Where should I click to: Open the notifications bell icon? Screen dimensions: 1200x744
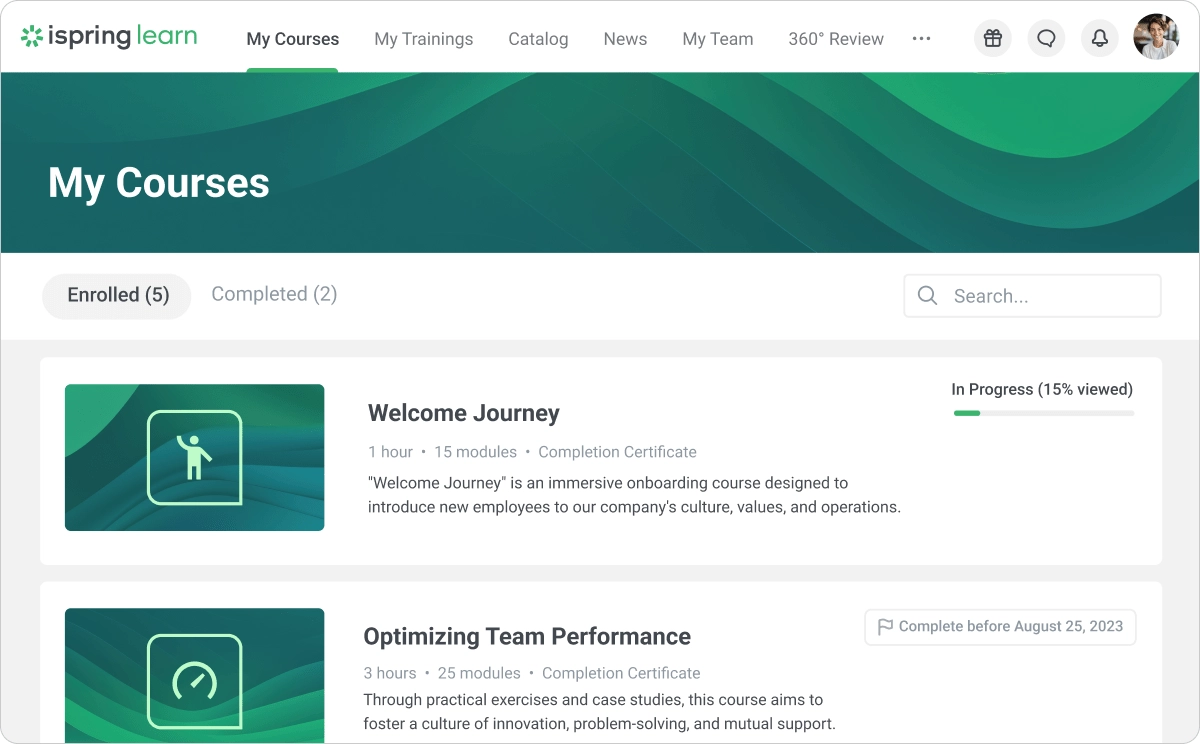[1099, 38]
